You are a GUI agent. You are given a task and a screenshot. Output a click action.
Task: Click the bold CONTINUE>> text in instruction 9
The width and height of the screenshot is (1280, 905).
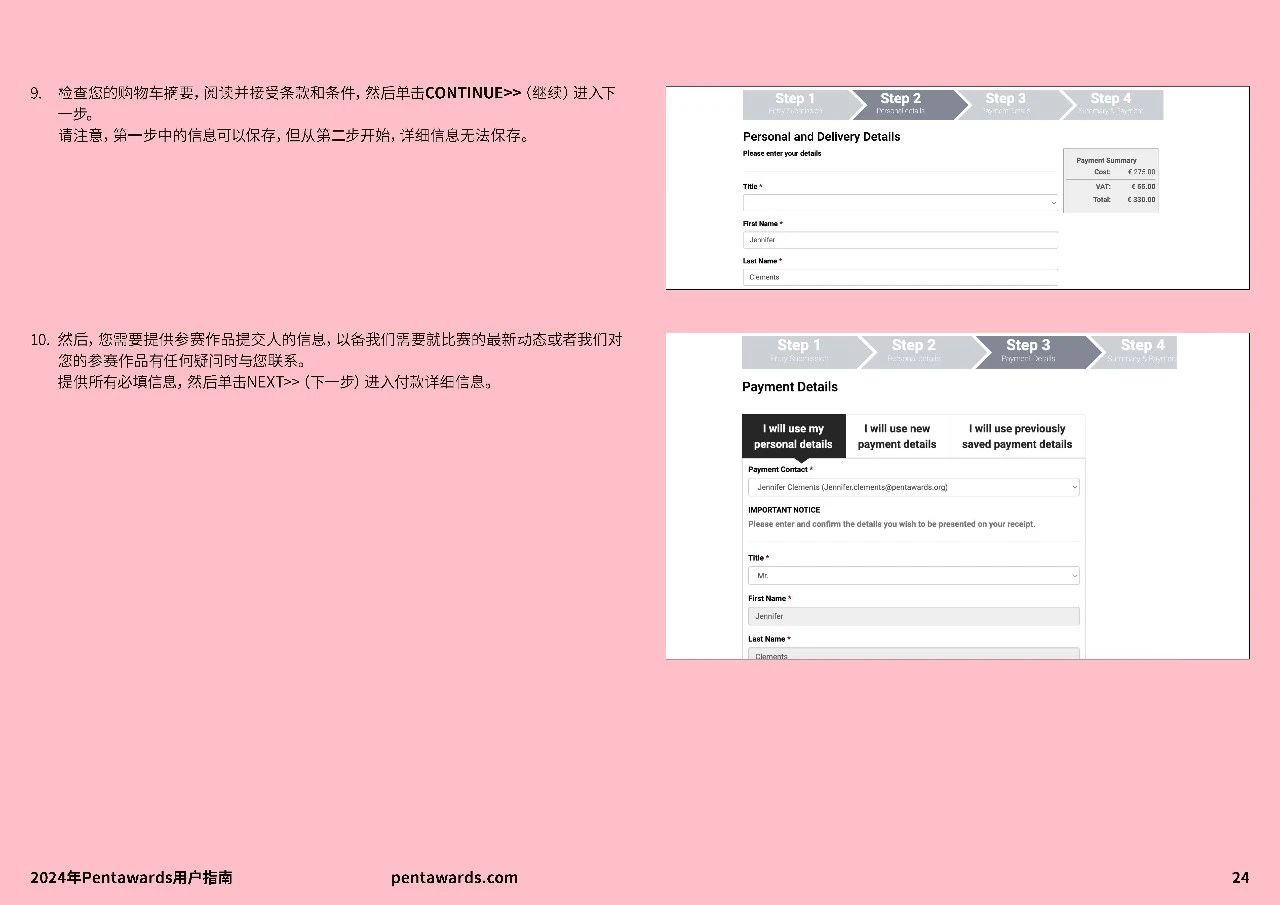[473, 93]
